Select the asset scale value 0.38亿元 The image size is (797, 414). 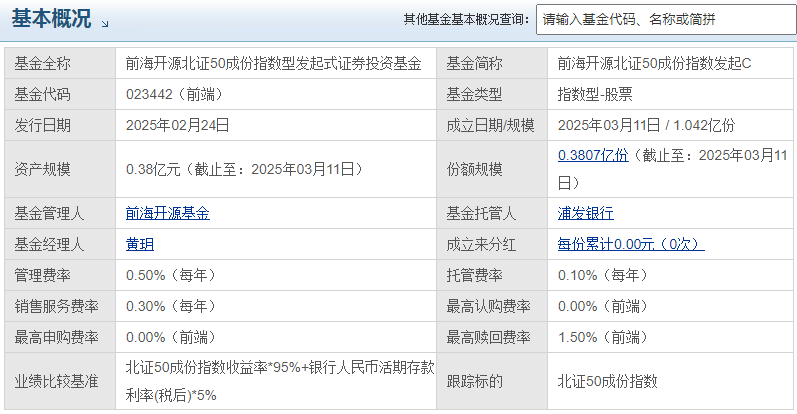(153, 169)
